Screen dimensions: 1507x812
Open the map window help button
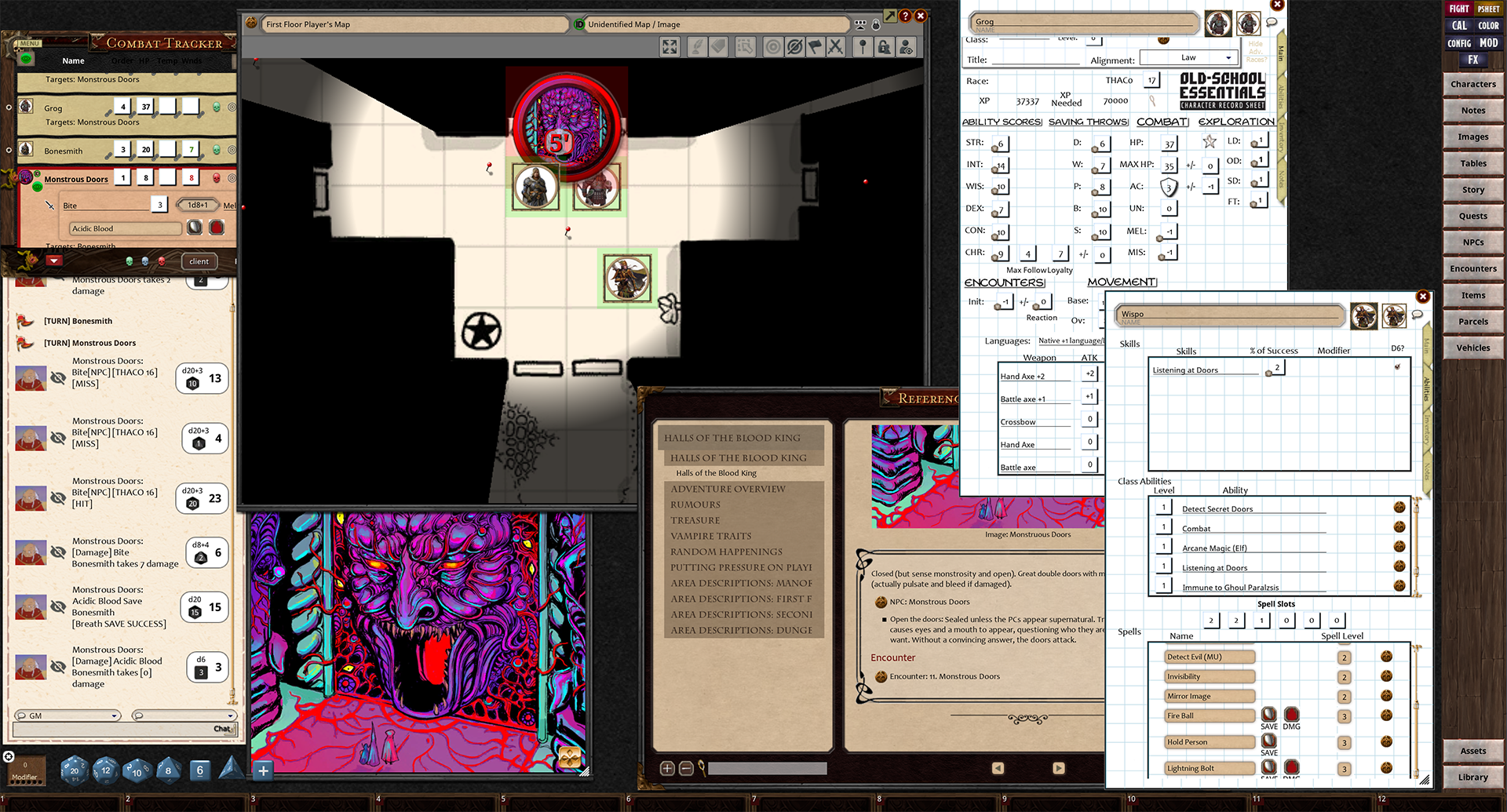(905, 15)
